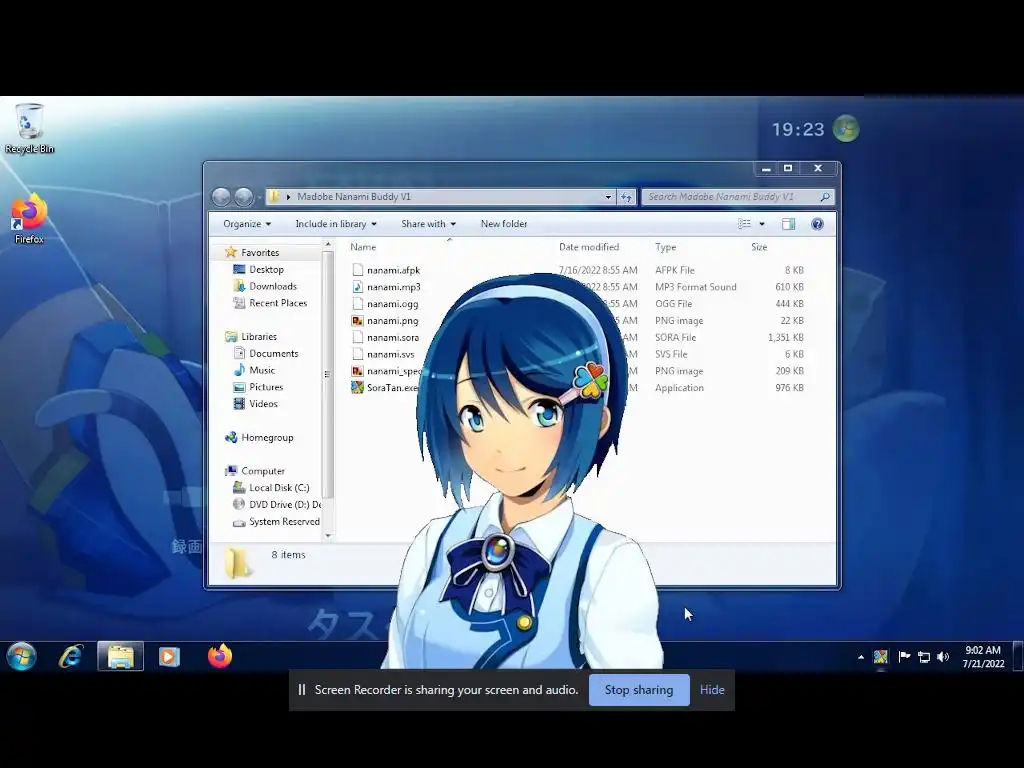Image resolution: width=1024 pixels, height=768 pixels.
Task: Expand the address bar history dropdown arrow
Action: [608, 197]
